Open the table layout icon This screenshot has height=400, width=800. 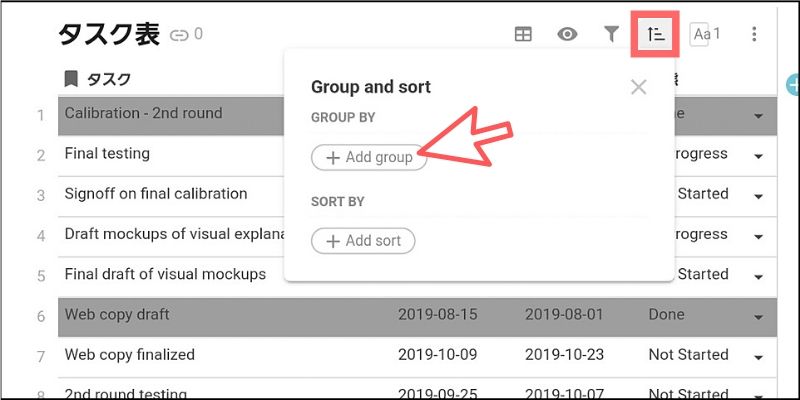[x=523, y=34]
